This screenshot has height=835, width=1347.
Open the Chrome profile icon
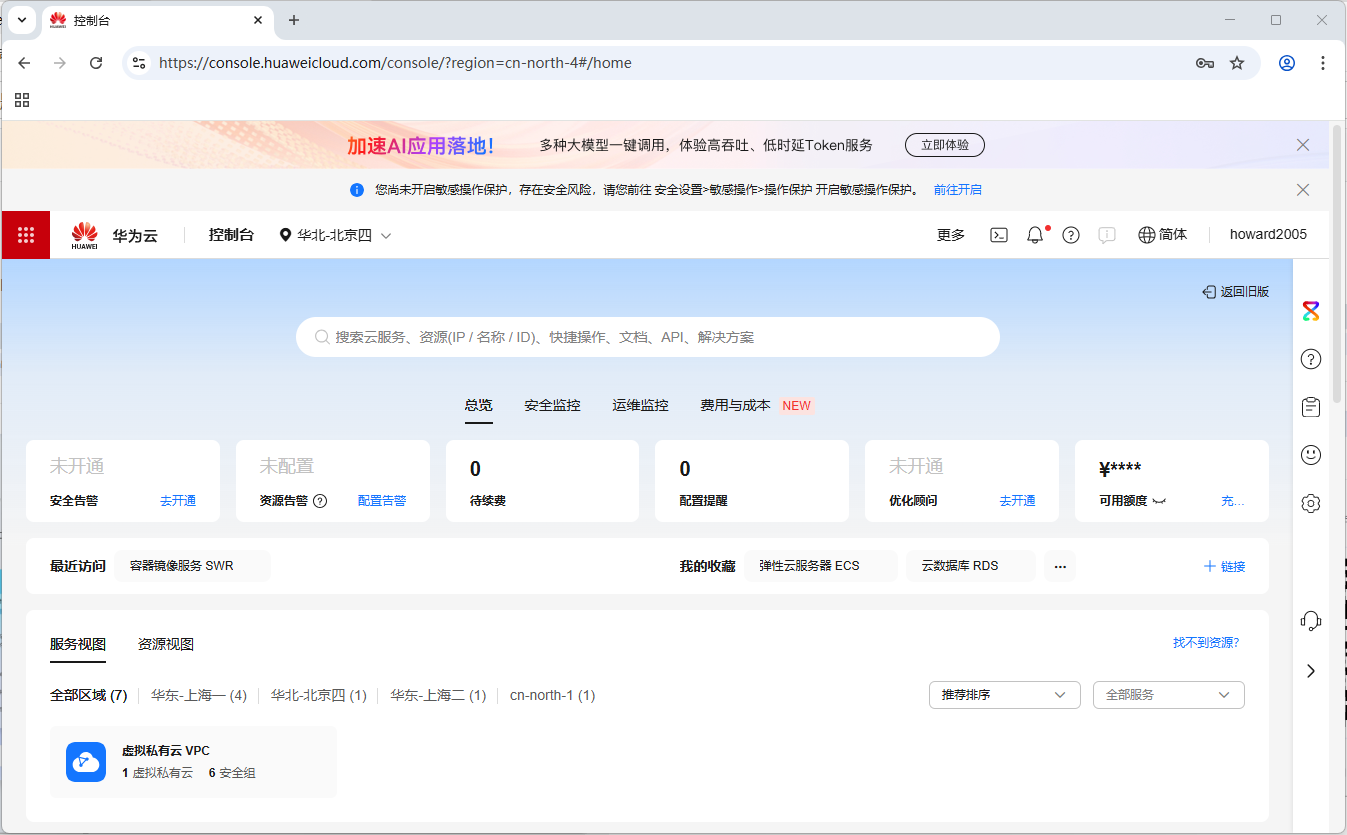click(x=1287, y=63)
